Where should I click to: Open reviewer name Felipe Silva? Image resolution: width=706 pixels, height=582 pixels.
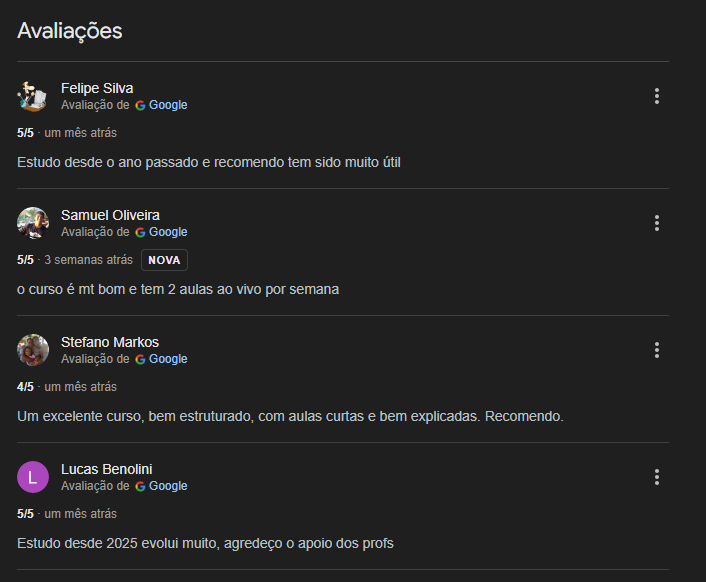(97, 88)
